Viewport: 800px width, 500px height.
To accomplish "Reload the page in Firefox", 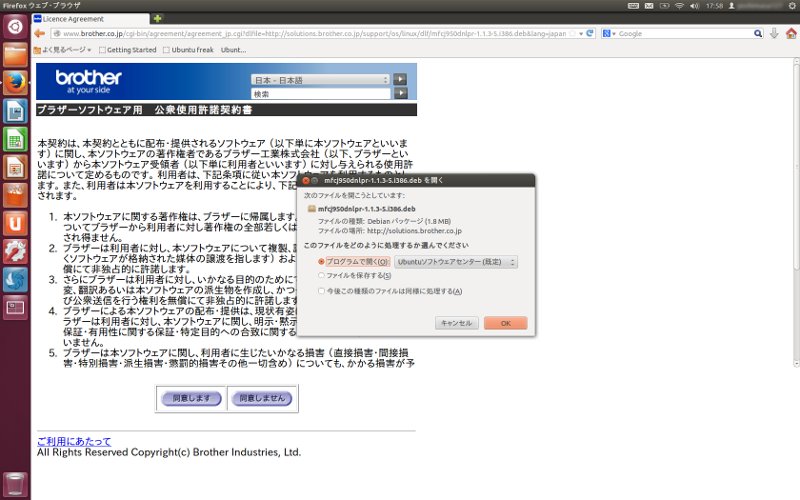I will [590, 33].
